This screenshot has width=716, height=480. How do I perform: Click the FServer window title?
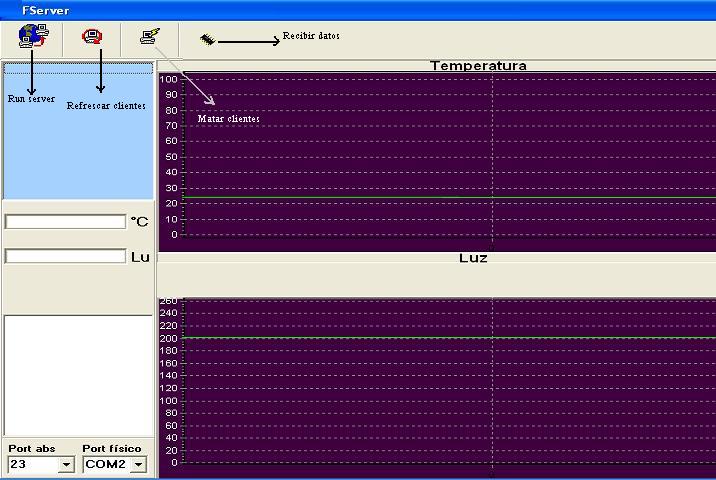[45, 11]
